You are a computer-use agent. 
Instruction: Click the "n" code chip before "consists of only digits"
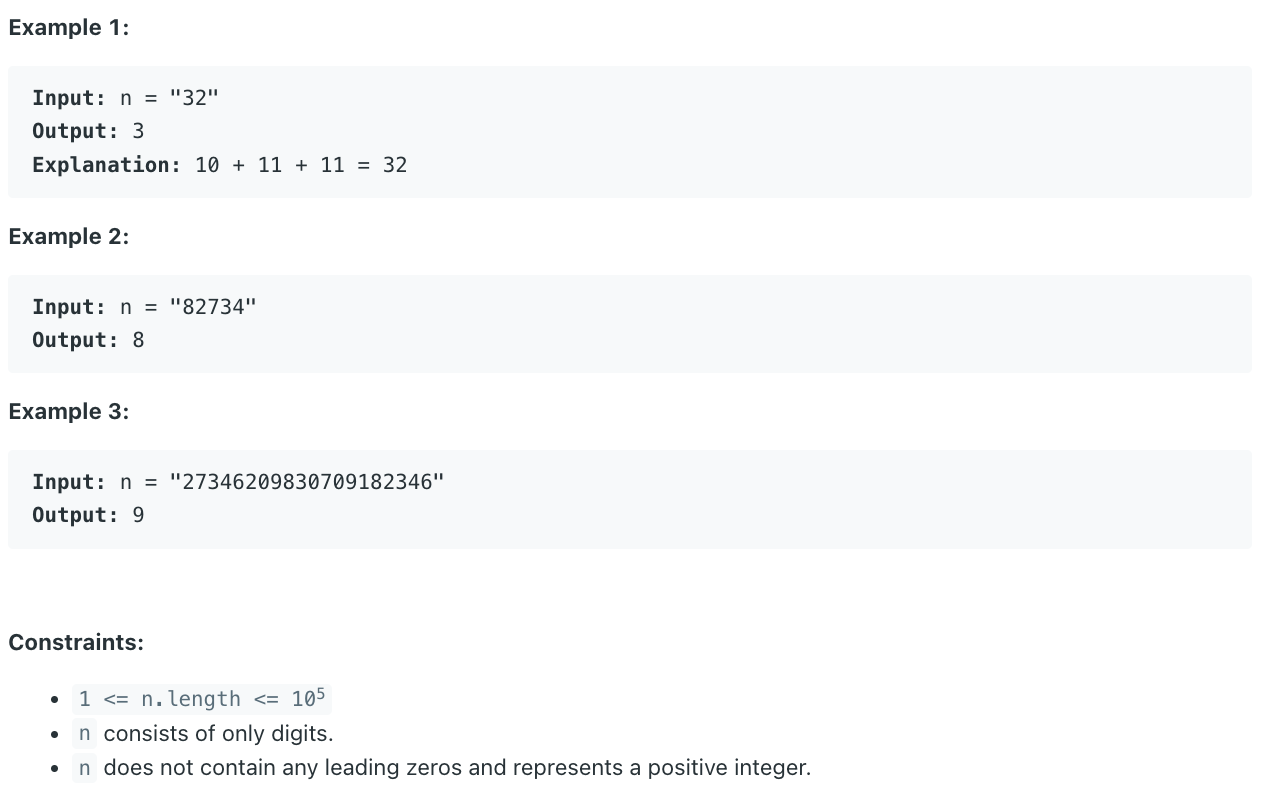[x=84, y=734]
